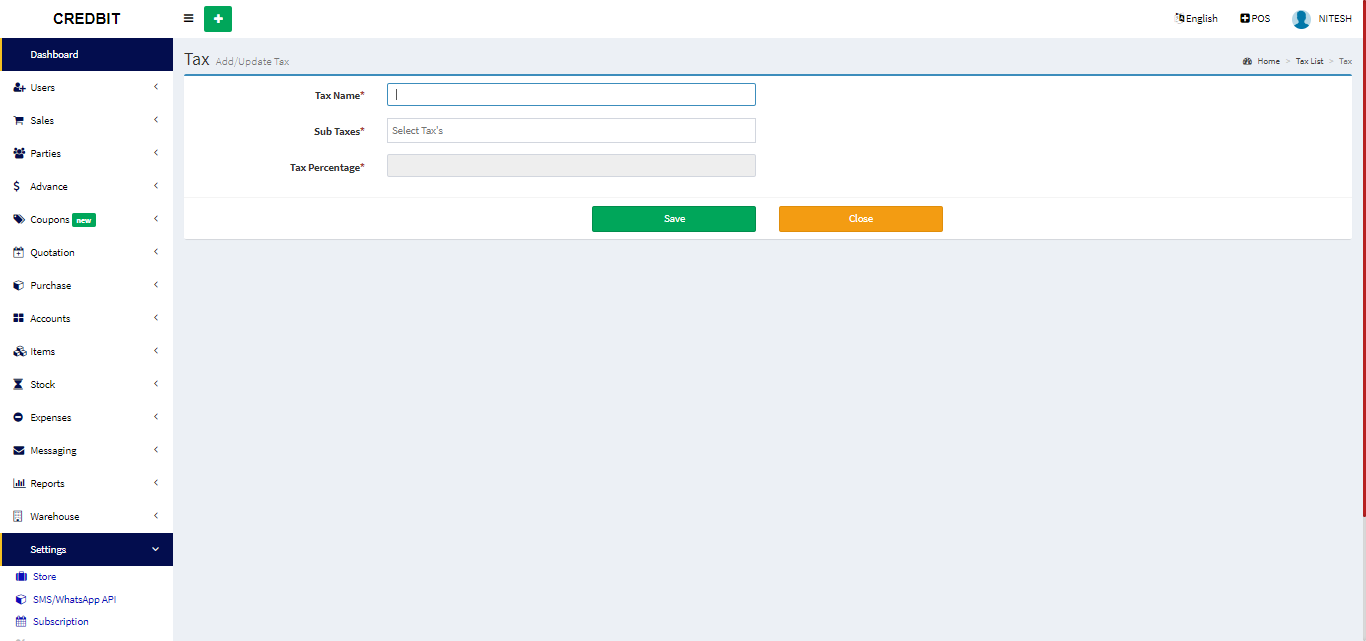Viewport: 1366px width, 641px height.
Task: Open the SMS/WhatsApp API settings link
Action: [x=74, y=600]
